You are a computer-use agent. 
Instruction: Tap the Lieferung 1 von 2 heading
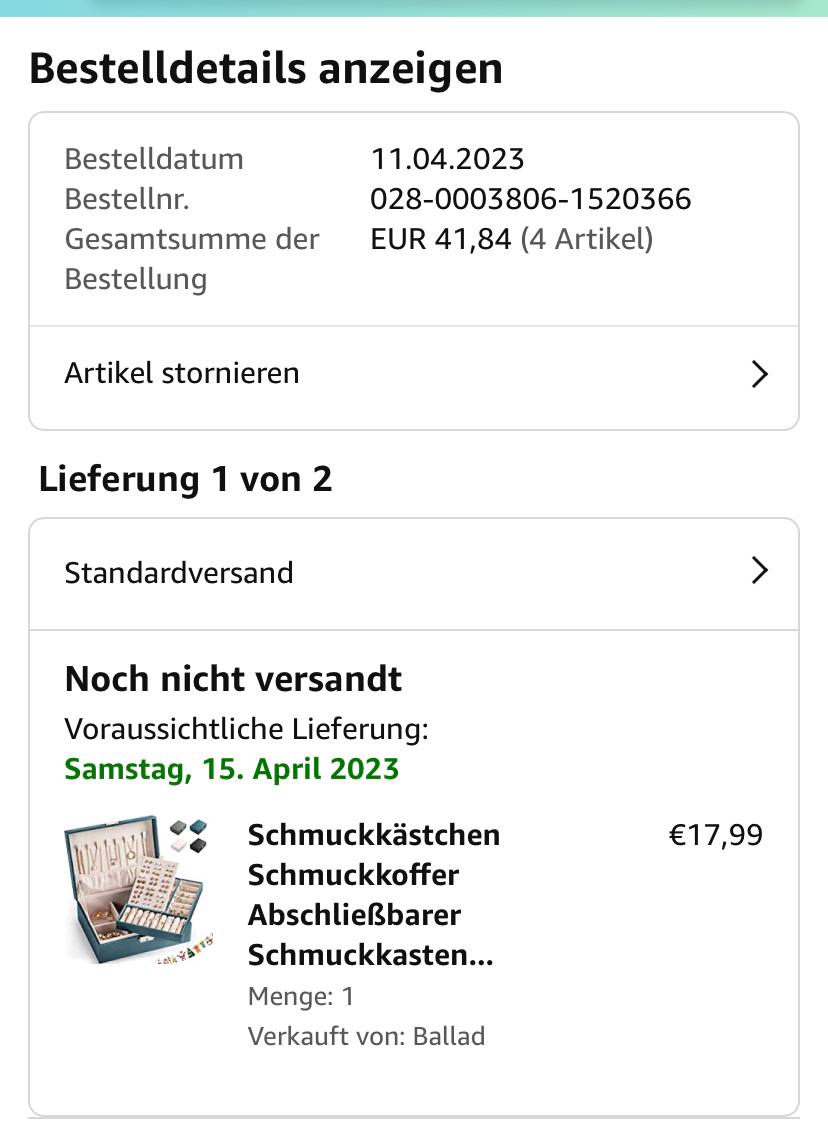click(186, 479)
